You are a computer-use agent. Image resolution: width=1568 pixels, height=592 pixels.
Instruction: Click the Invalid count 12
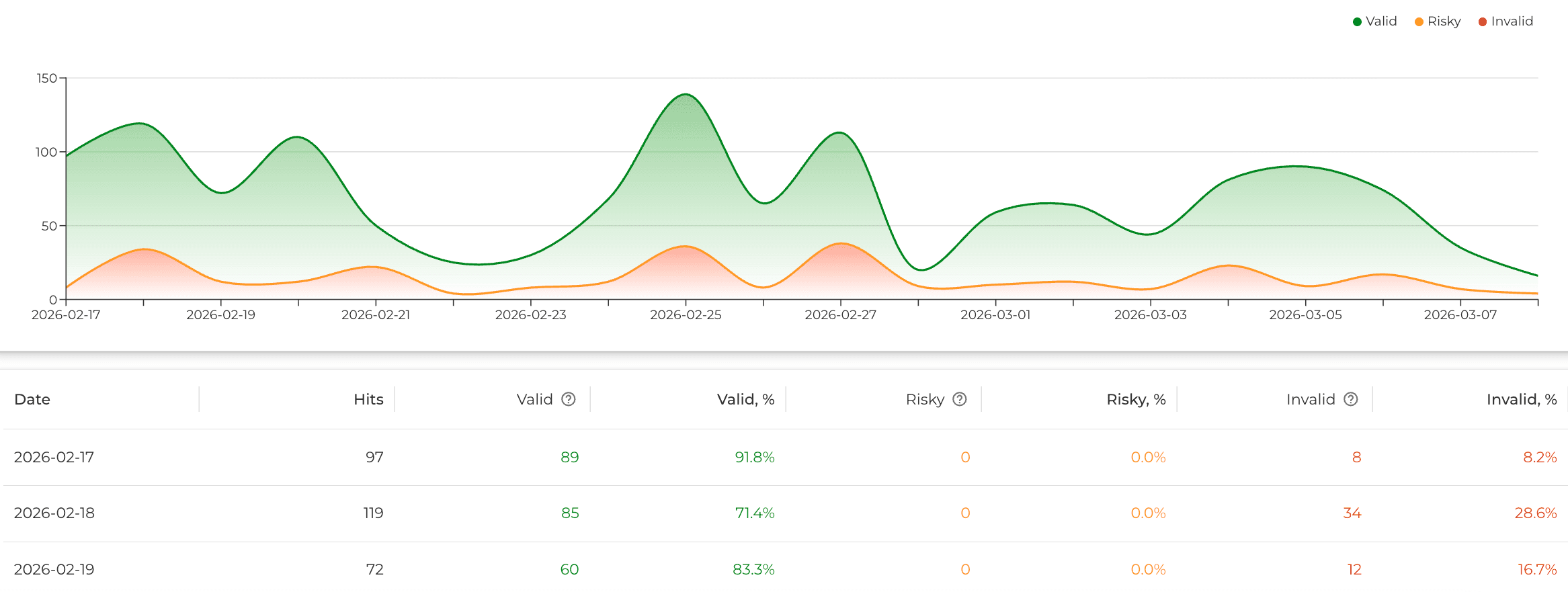pos(1354,569)
